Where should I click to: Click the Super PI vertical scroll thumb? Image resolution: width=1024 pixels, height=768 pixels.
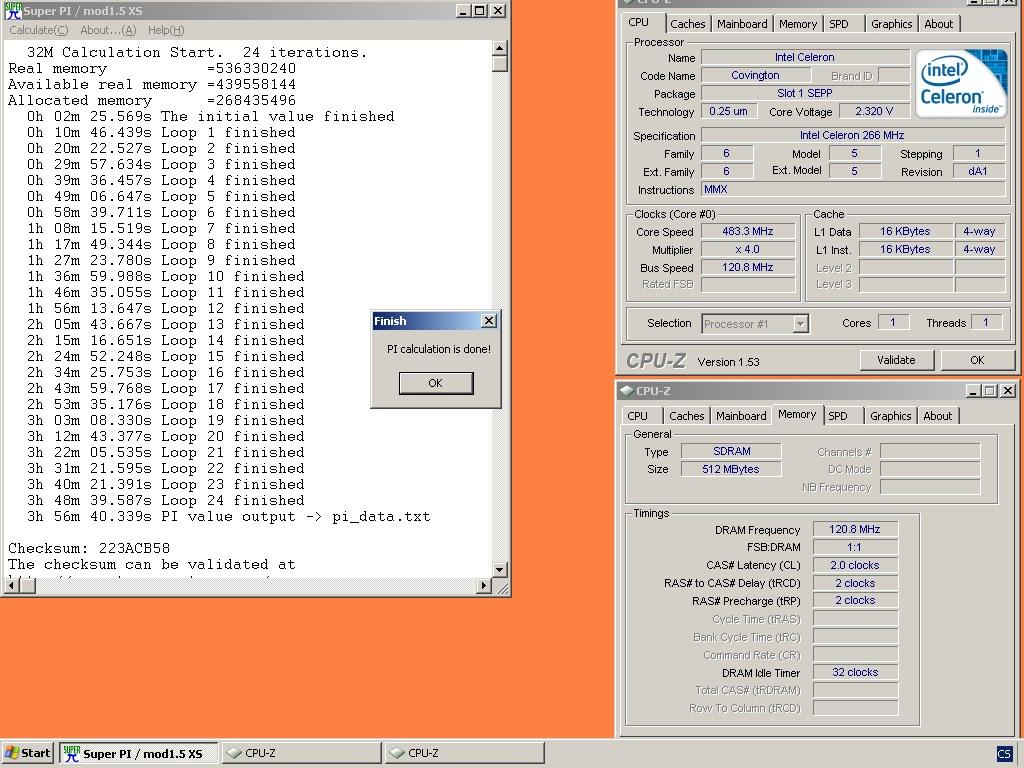point(500,63)
